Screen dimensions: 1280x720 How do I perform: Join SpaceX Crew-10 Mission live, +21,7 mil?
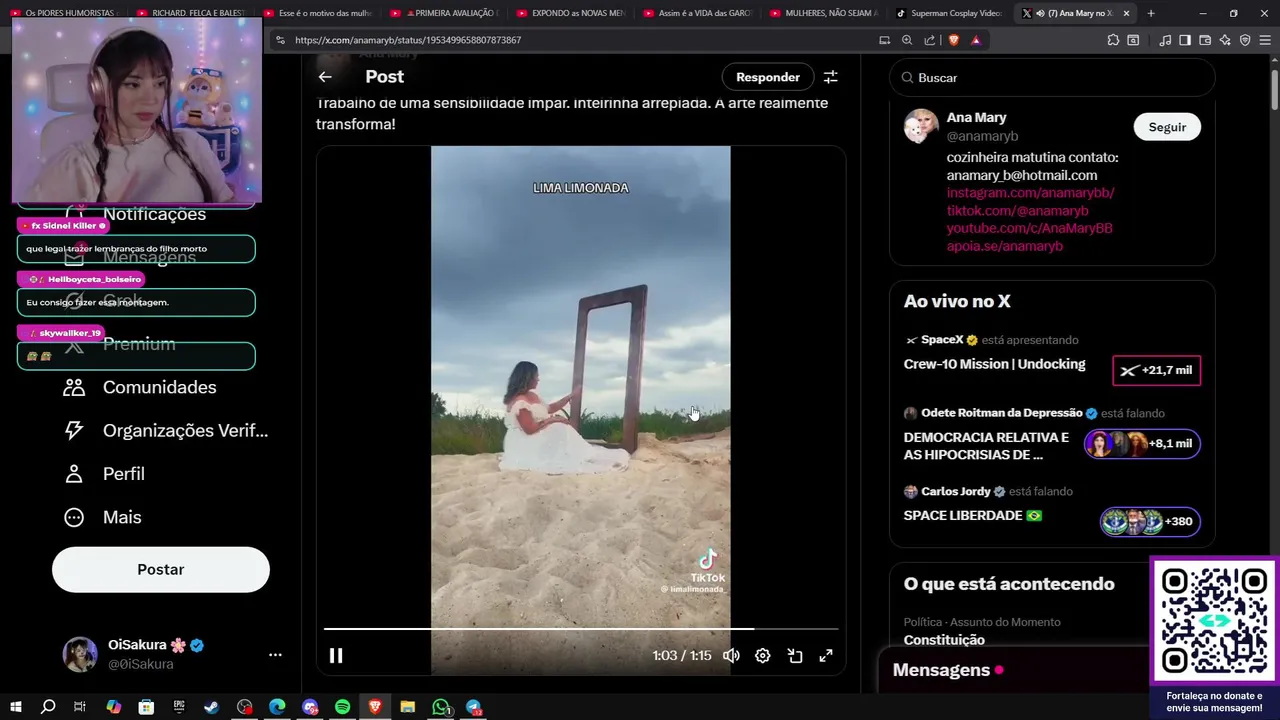(1157, 370)
